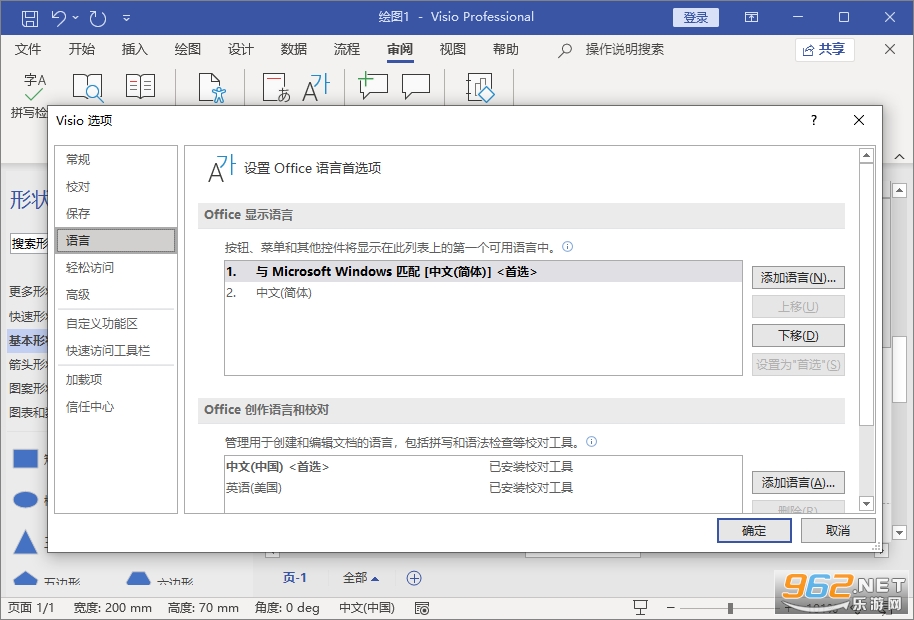The width and height of the screenshot is (914, 620).
Task: Open the 文件 menu tab
Action: click(28, 50)
